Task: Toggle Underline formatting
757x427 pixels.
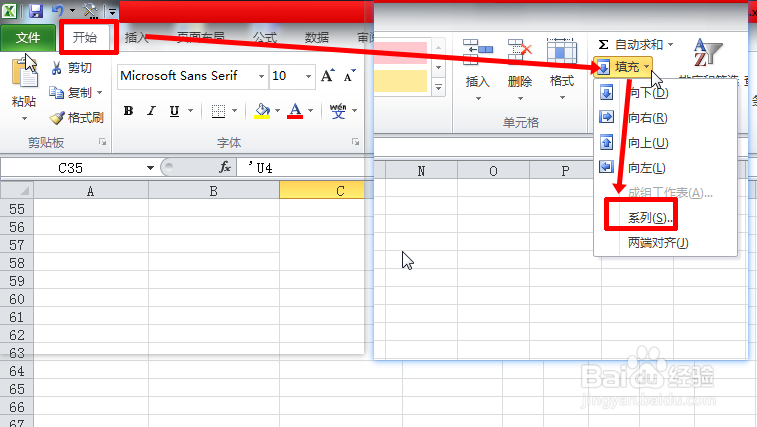Action: point(174,111)
